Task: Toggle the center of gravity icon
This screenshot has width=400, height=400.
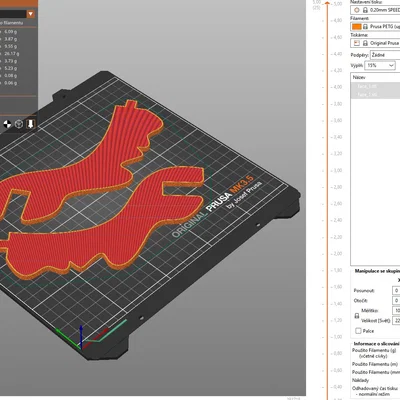Action: 7,124
